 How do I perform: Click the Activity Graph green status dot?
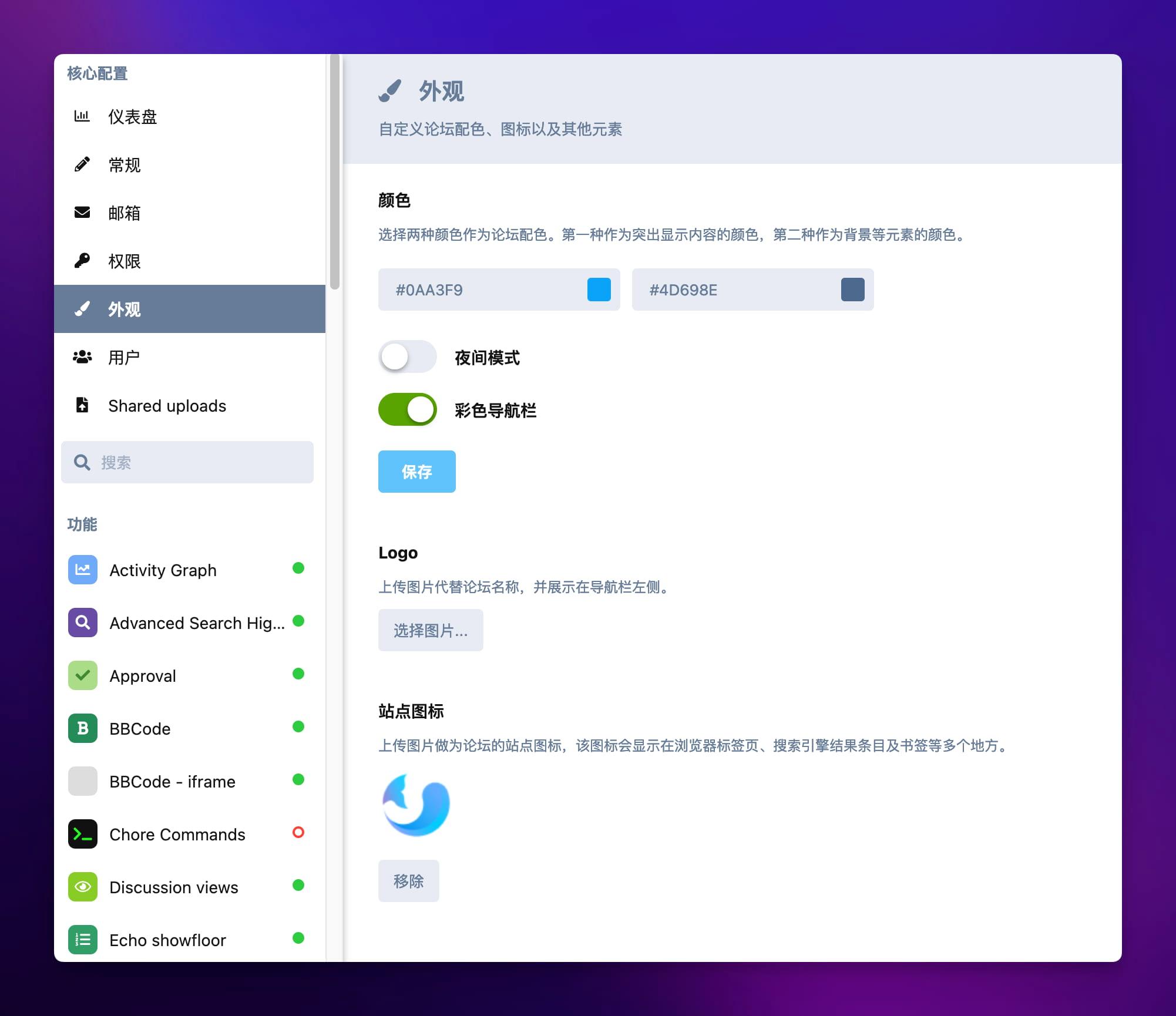(298, 568)
